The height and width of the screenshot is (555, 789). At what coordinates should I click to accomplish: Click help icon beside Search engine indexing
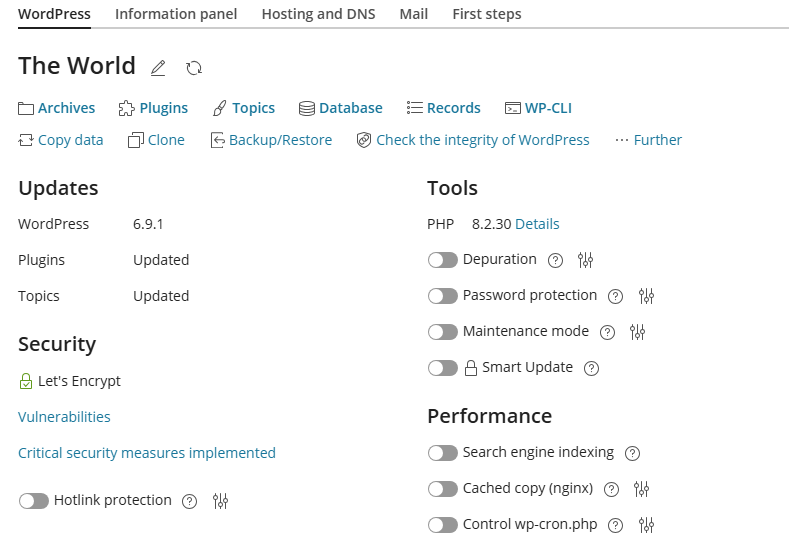(632, 453)
